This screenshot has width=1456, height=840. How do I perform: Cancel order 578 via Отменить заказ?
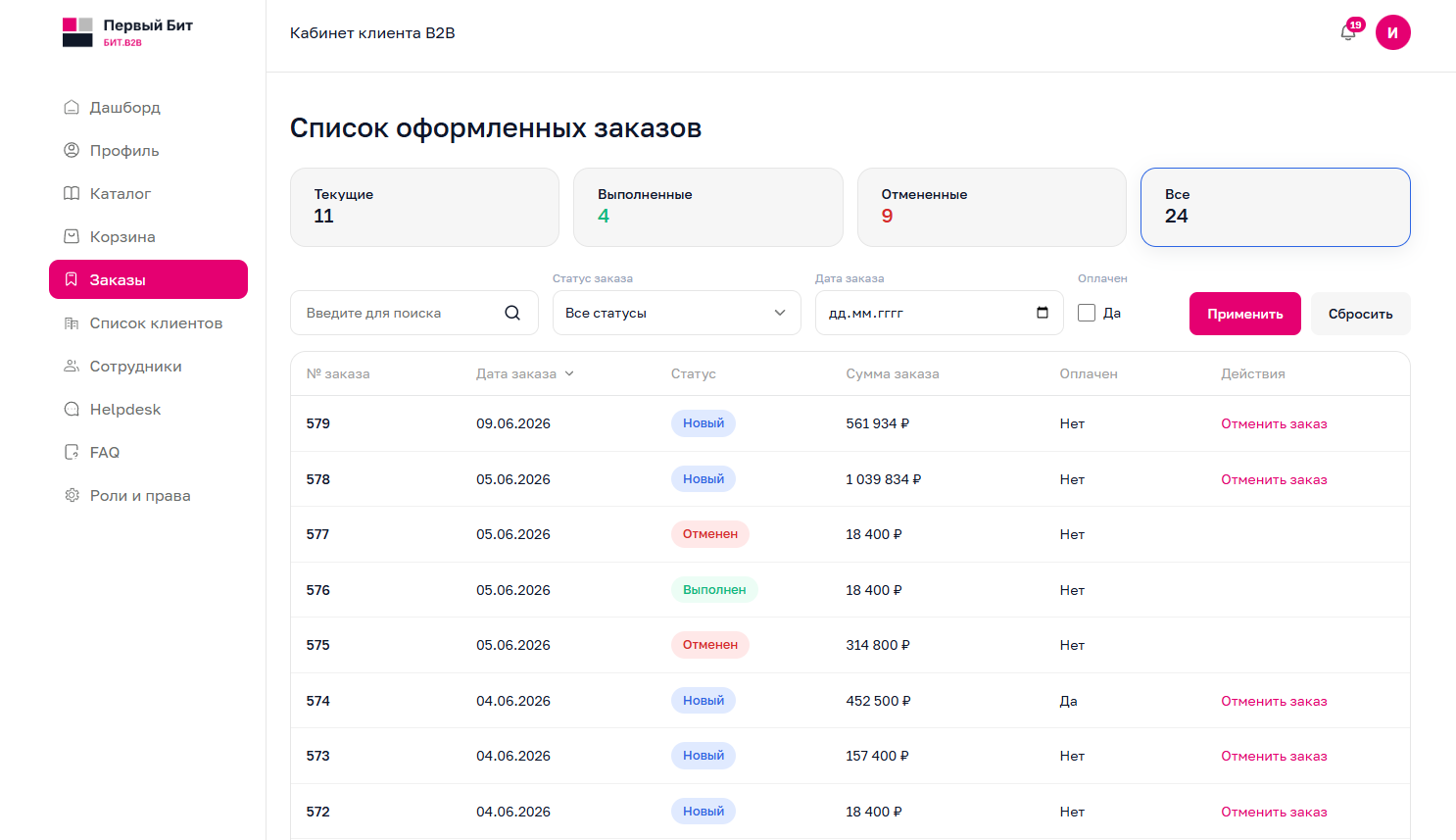(x=1274, y=479)
